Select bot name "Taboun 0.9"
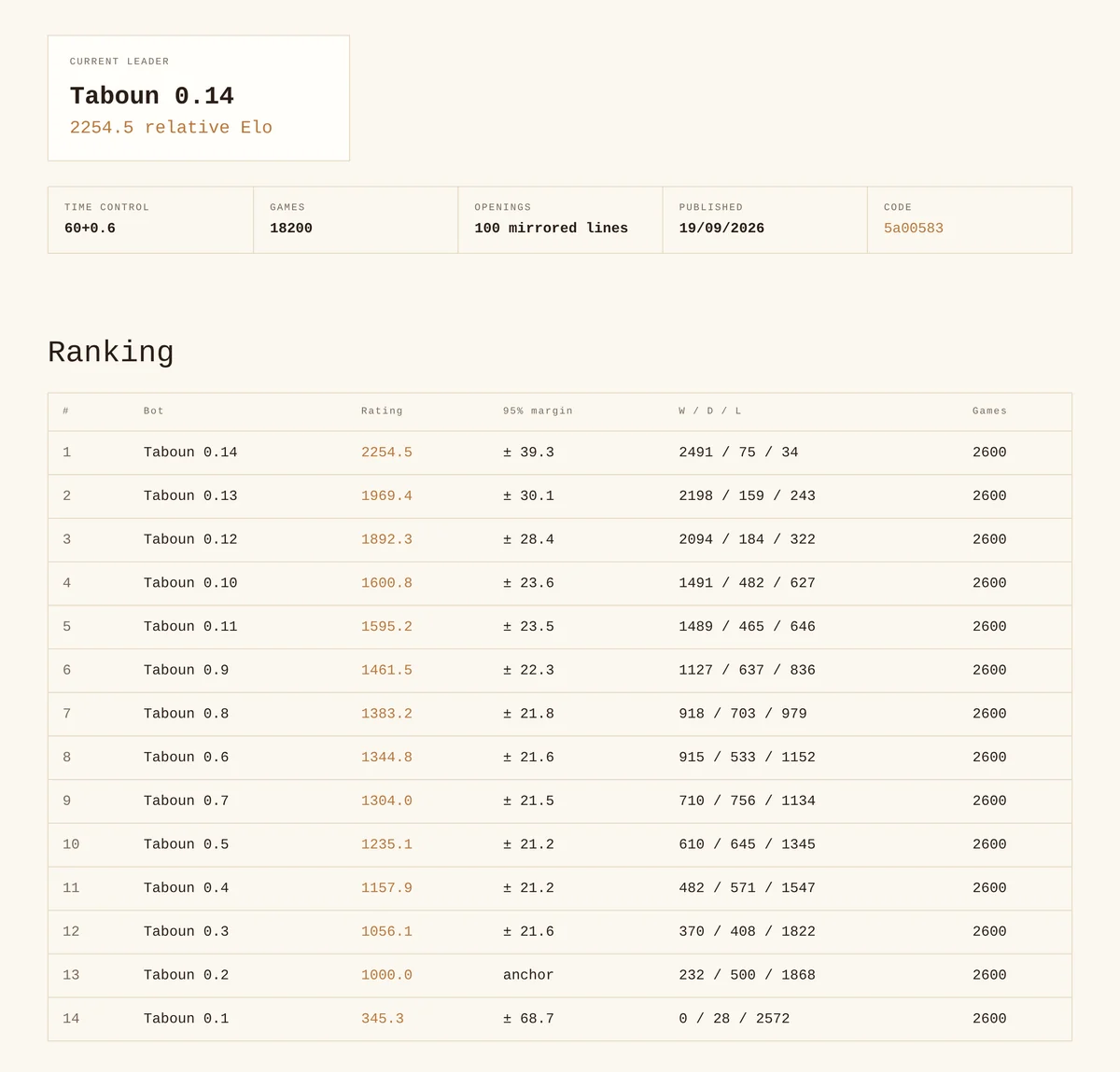 click(186, 671)
